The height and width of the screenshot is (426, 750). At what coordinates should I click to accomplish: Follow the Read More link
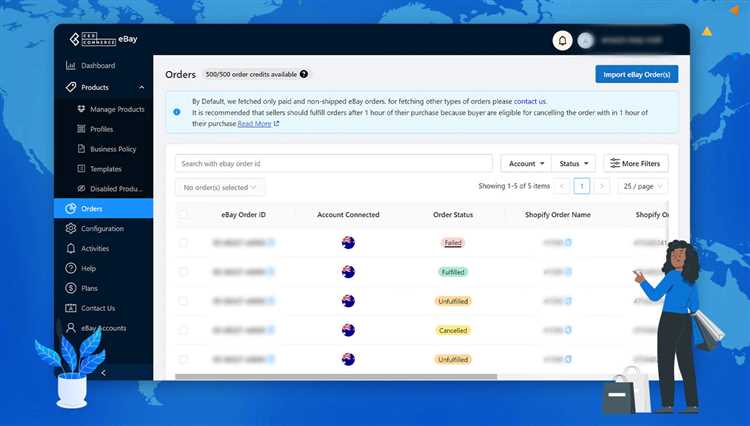coord(254,124)
